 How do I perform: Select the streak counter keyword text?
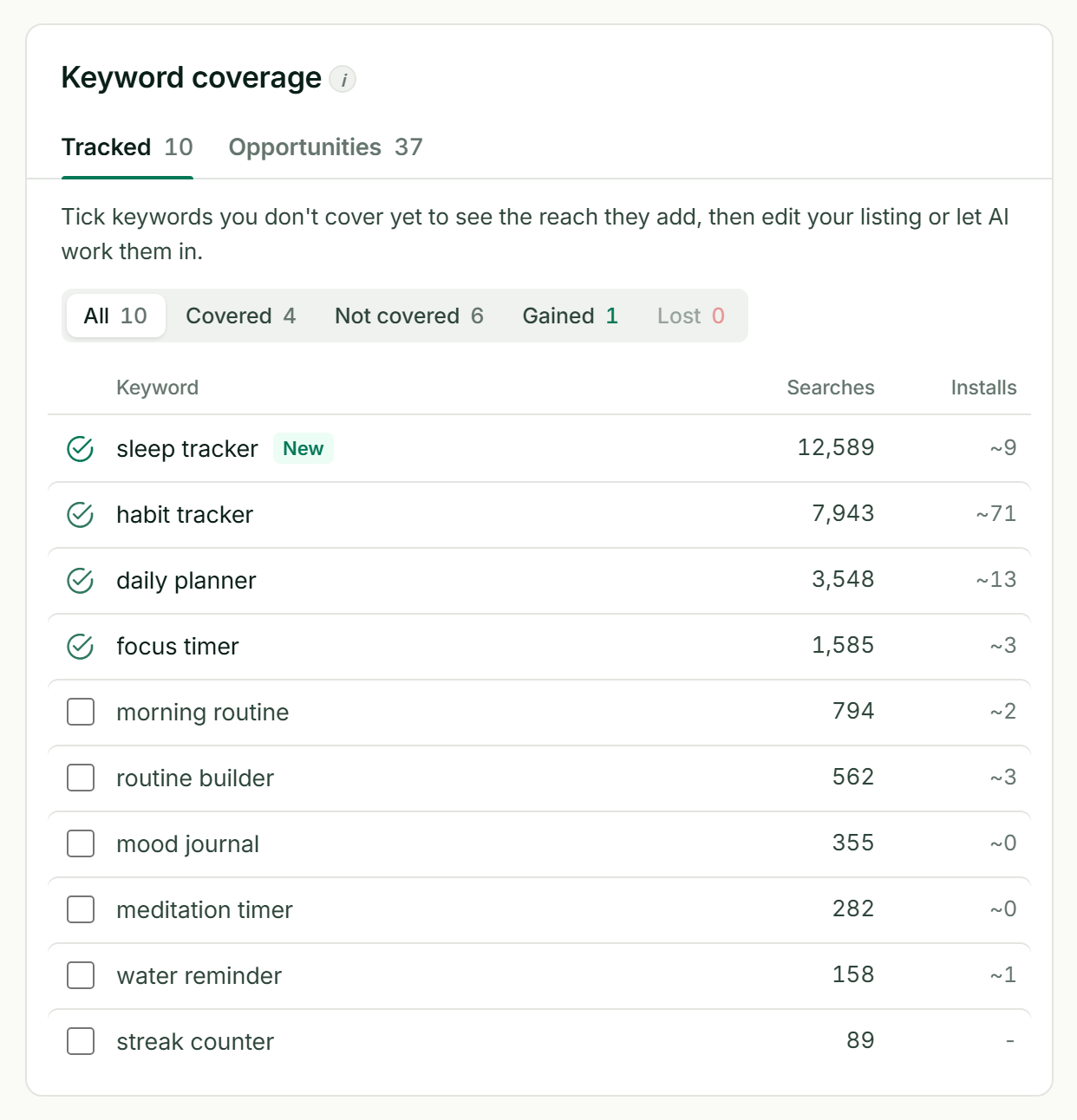pos(195,1042)
